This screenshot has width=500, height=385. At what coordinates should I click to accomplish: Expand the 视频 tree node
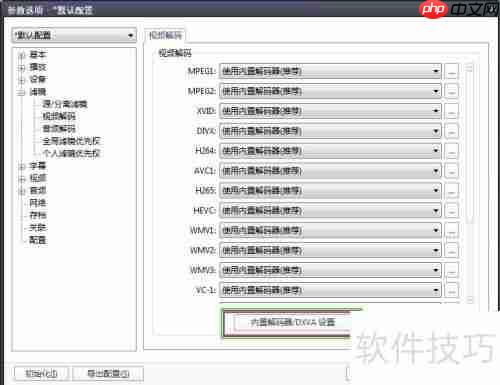tap(22, 178)
